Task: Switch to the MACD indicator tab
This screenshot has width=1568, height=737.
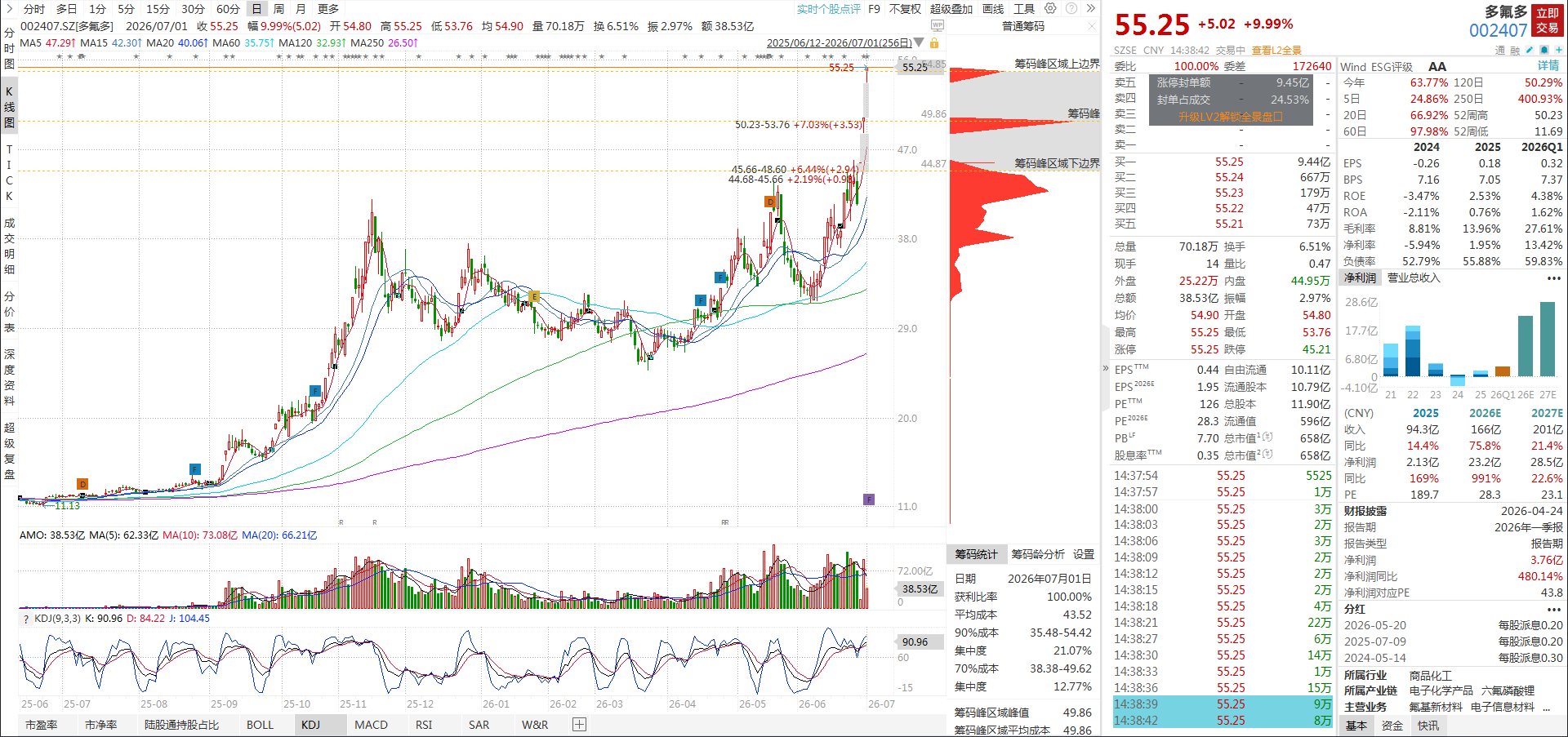Action: 371,725
